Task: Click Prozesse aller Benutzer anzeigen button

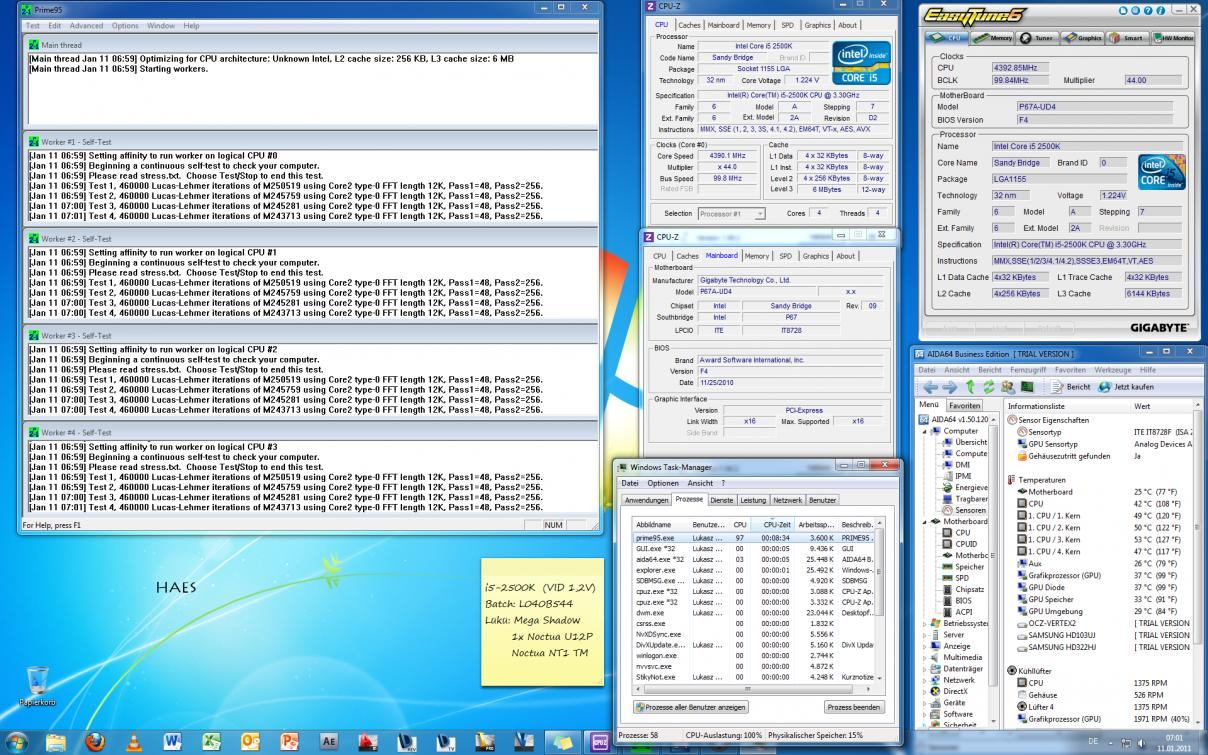Action: (x=690, y=707)
